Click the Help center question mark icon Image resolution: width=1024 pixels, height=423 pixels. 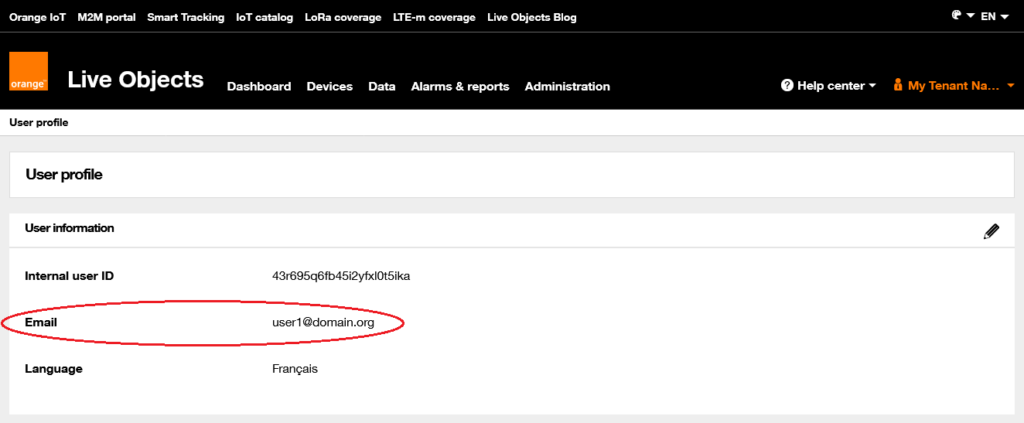pos(787,86)
